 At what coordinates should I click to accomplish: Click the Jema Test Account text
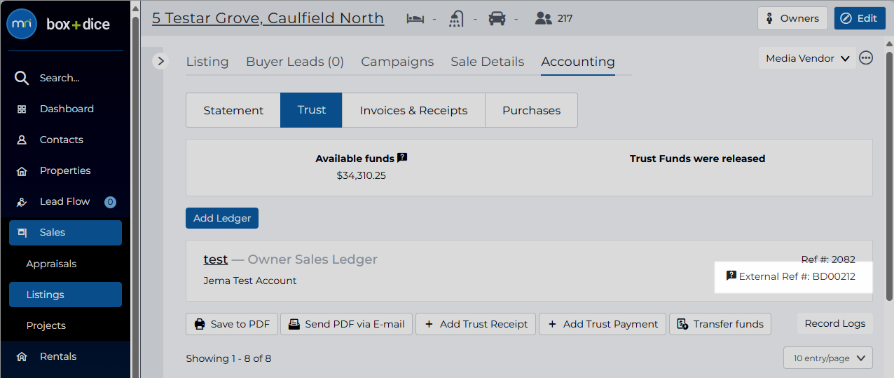[250, 281]
